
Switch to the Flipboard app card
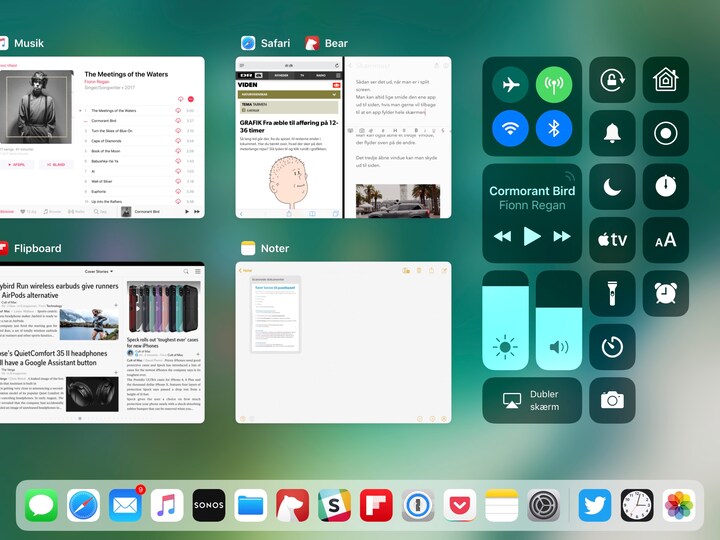point(100,342)
